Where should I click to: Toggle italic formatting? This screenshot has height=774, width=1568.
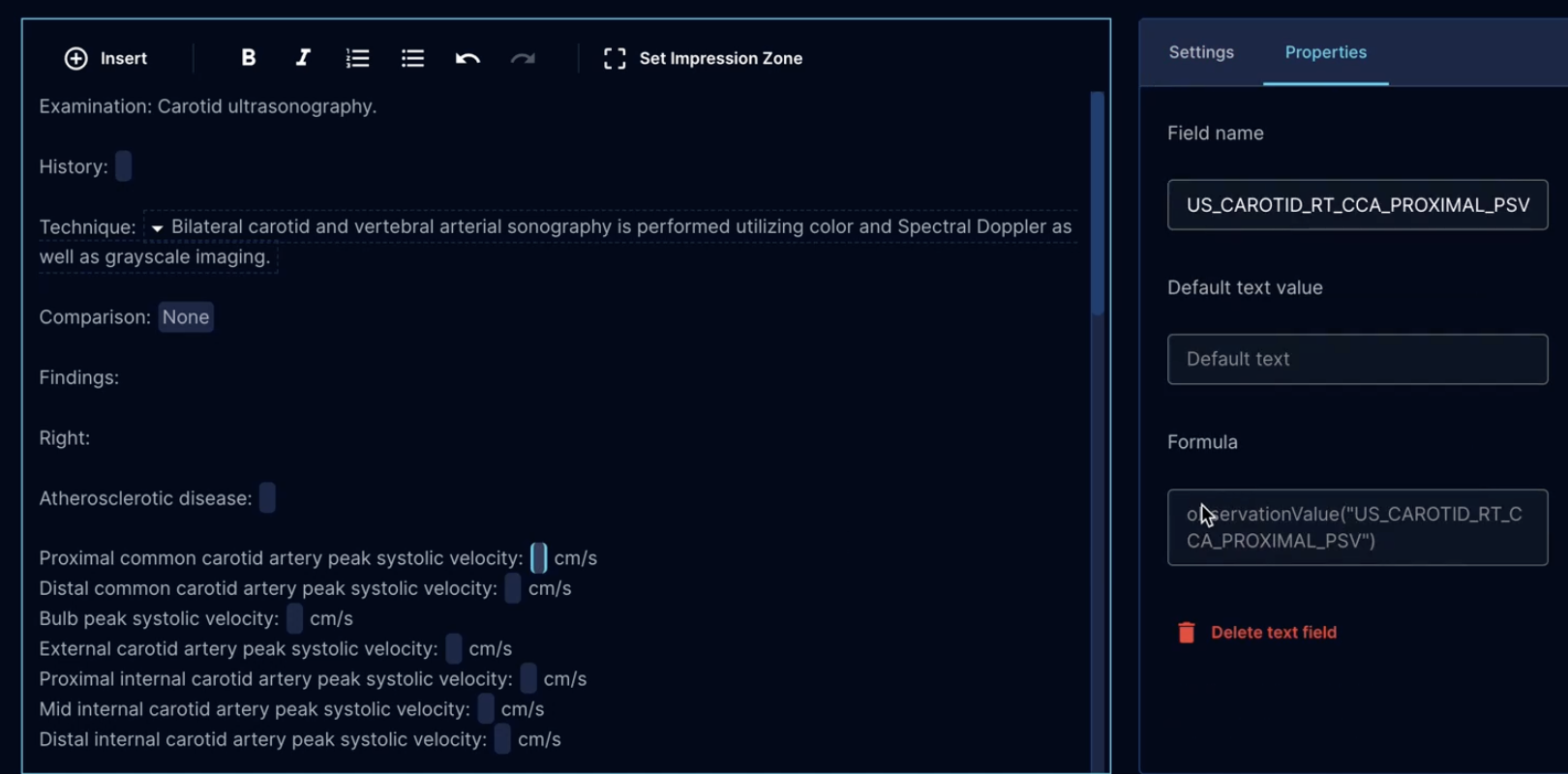pyautogui.click(x=303, y=58)
